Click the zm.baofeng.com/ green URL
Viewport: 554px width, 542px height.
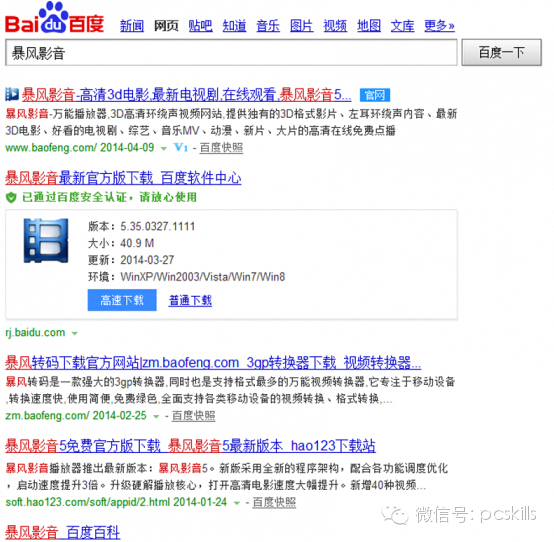pos(47,416)
